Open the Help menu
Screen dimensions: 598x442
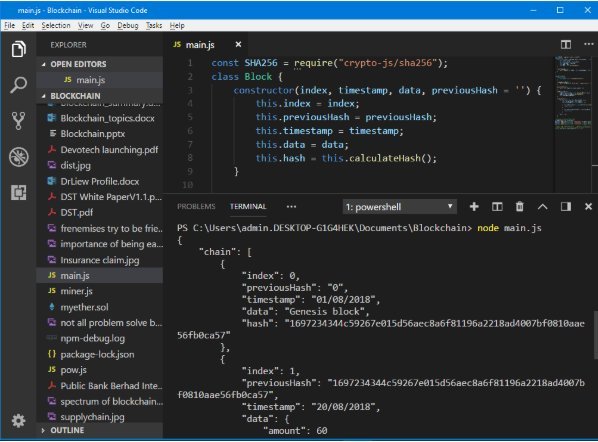pos(177,26)
